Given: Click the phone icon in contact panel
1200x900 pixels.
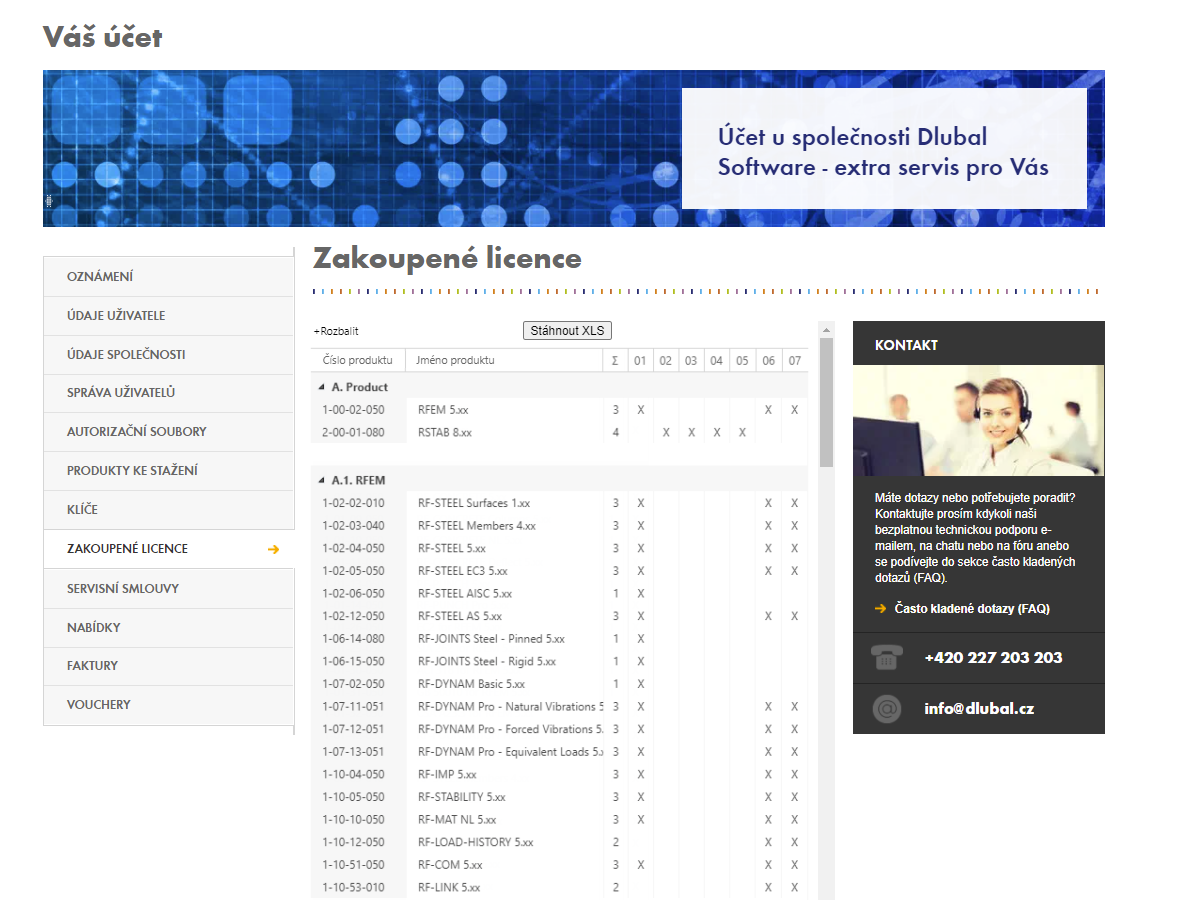Looking at the screenshot, I should click(x=887, y=658).
